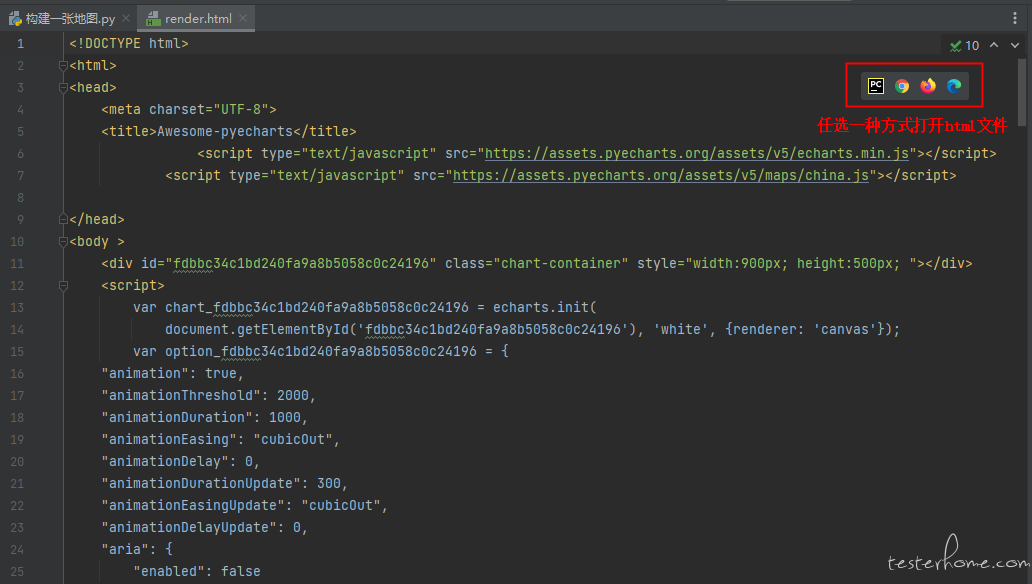
Task: Collapse the body tag fold marker
Action: coord(63,242)
